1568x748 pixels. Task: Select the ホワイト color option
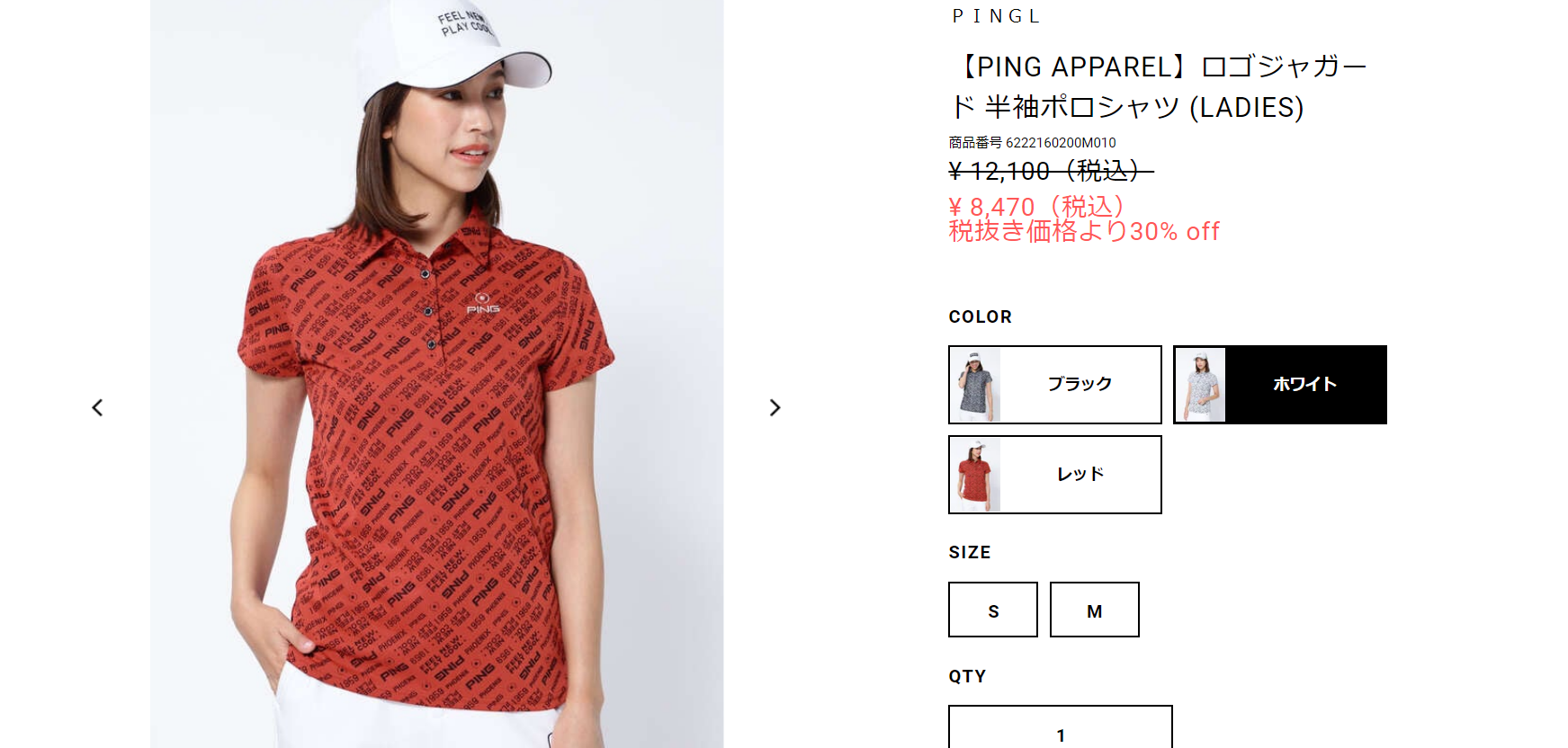tap(1280, 385)
